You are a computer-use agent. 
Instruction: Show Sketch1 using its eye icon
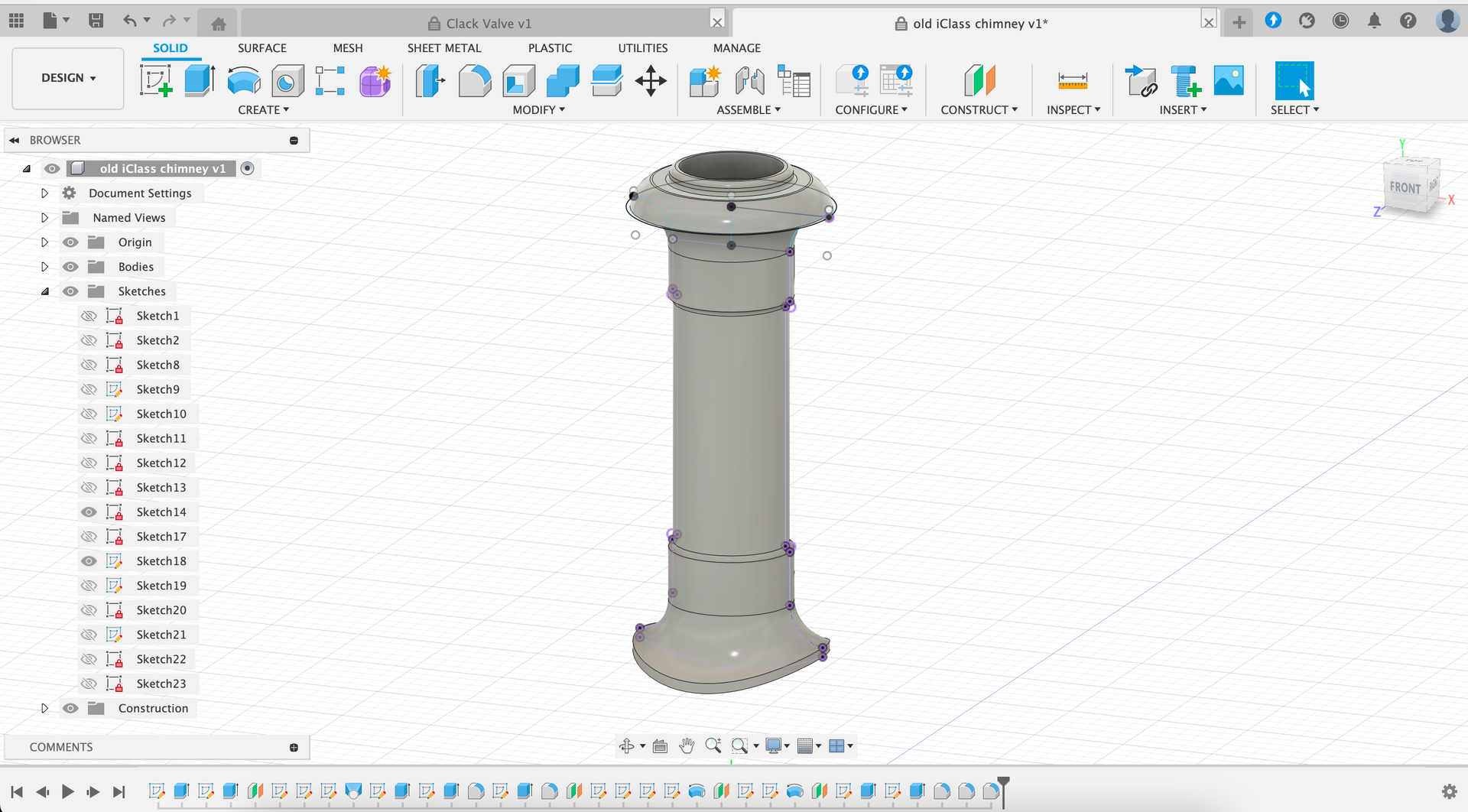tap(89, 316)
